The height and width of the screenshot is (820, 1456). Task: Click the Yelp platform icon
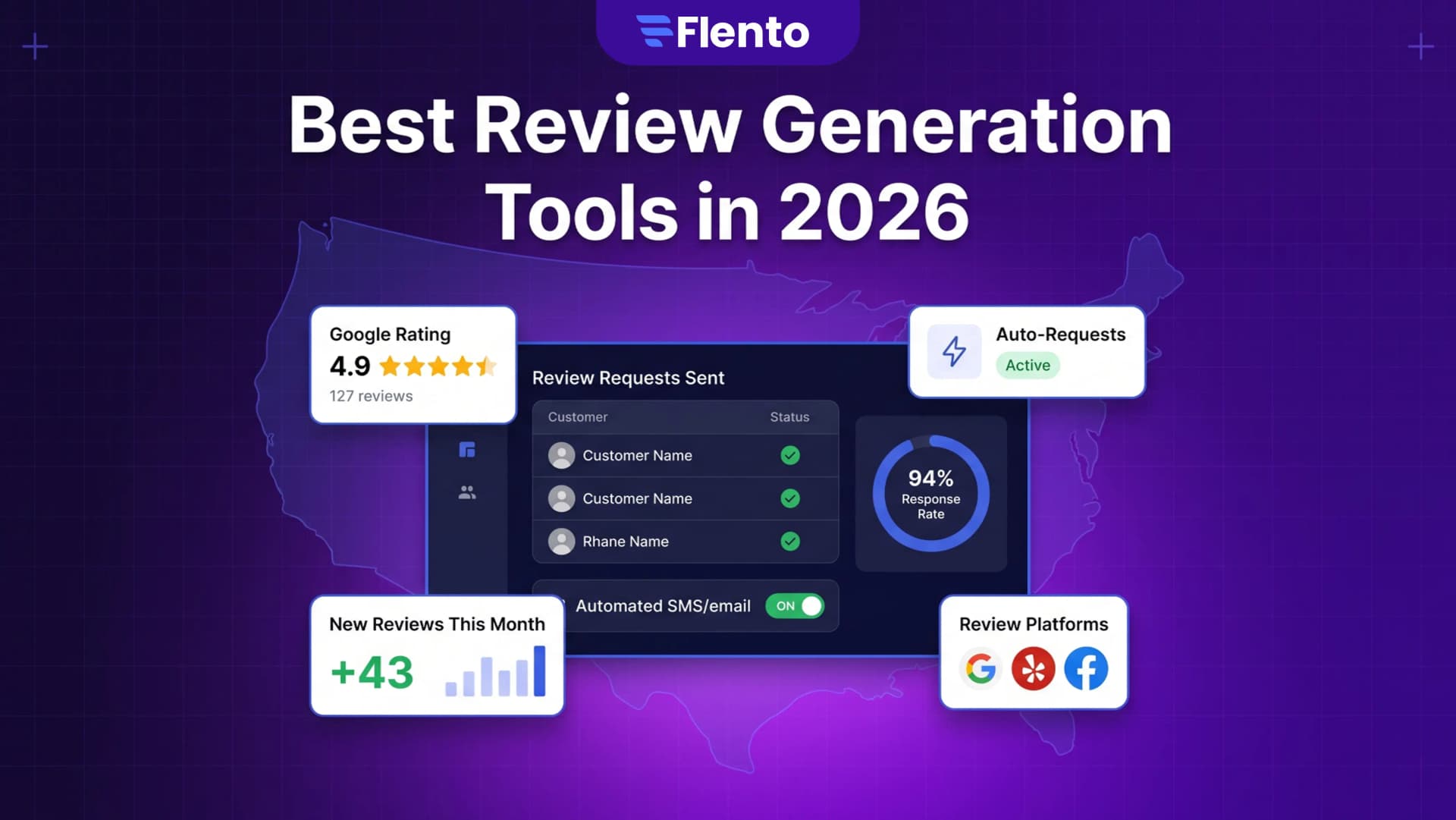point(1033,668)
